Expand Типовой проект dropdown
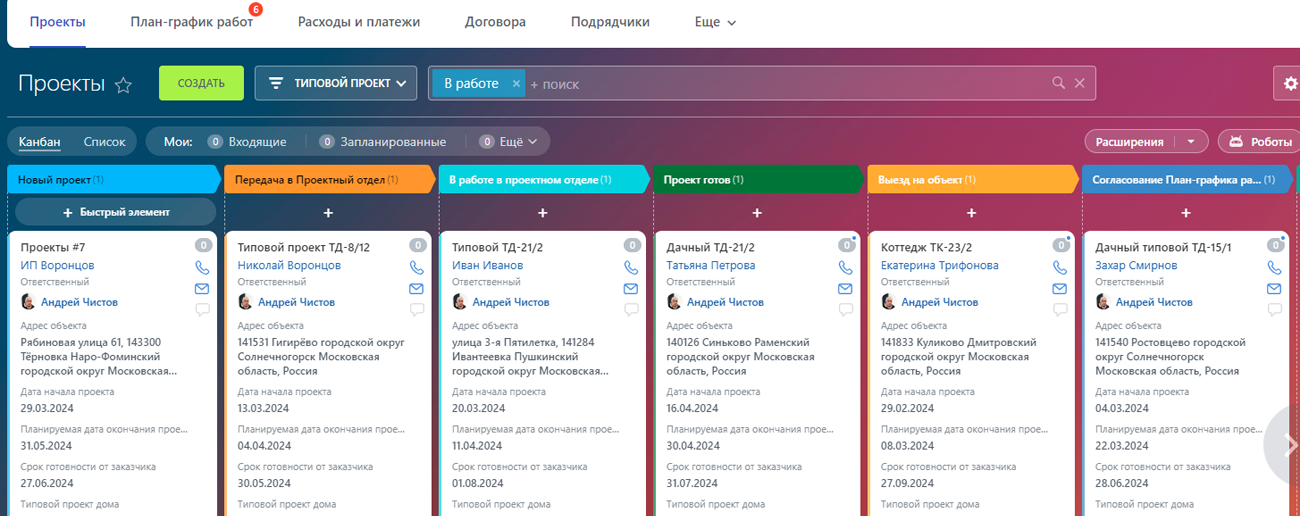The image size is (1300, 516). pos(335,83)
